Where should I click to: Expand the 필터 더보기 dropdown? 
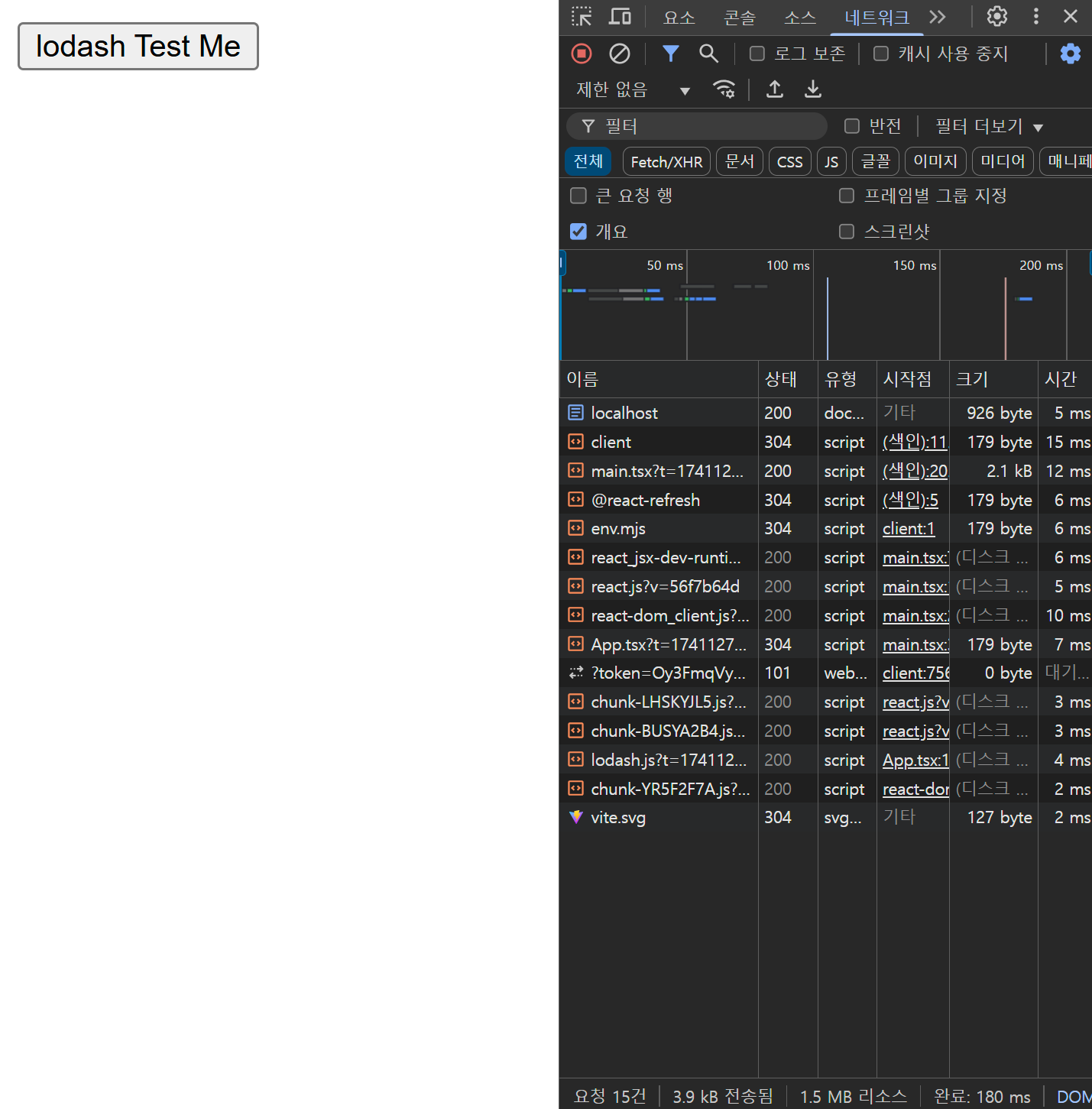[989, 126]
